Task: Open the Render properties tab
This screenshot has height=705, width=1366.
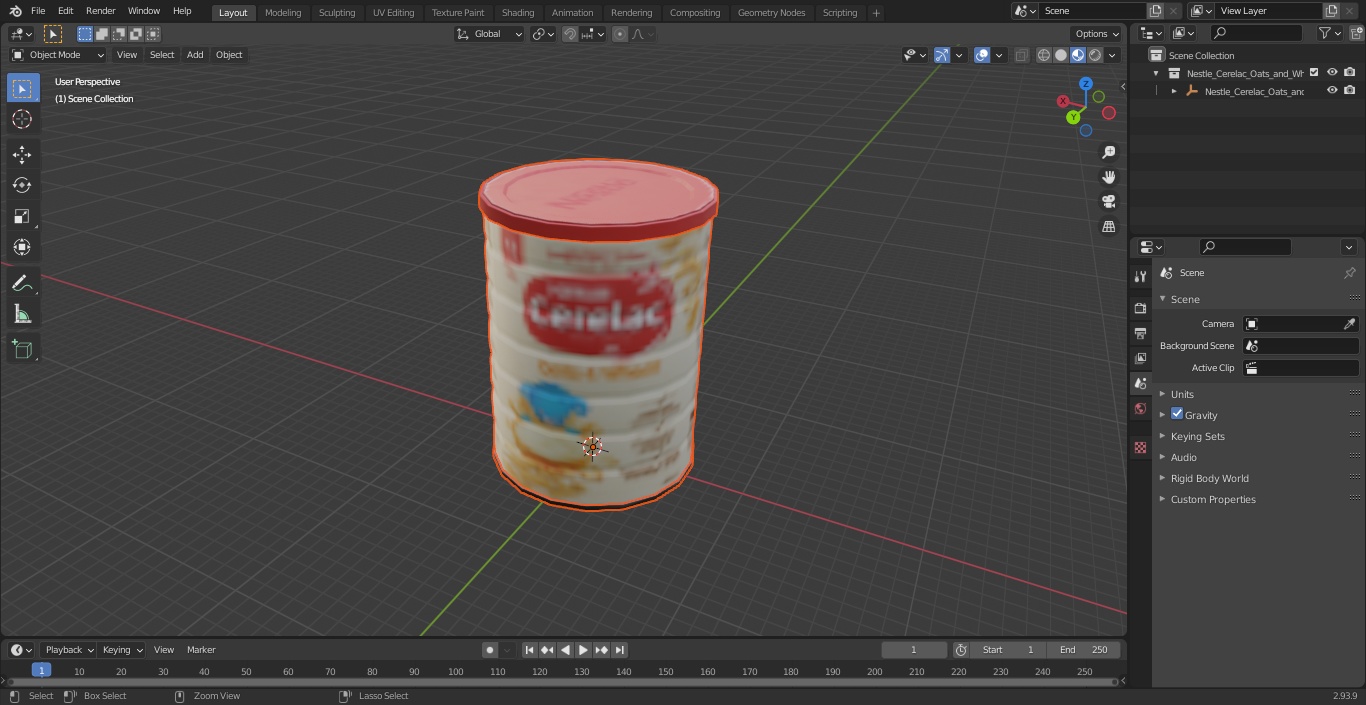Action: 1140,308
